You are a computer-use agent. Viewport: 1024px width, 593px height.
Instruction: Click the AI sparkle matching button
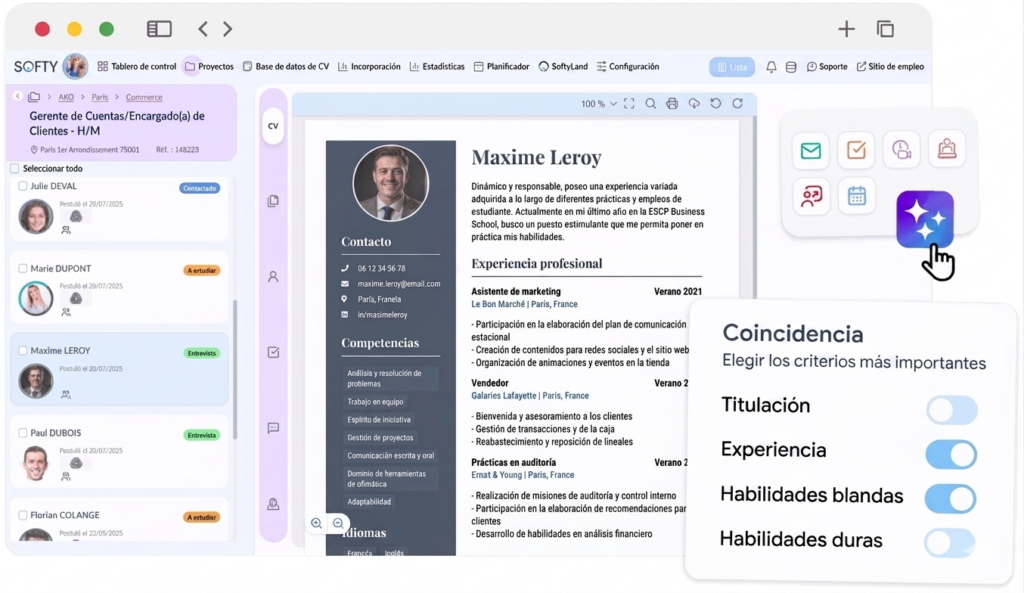point(924,219)
